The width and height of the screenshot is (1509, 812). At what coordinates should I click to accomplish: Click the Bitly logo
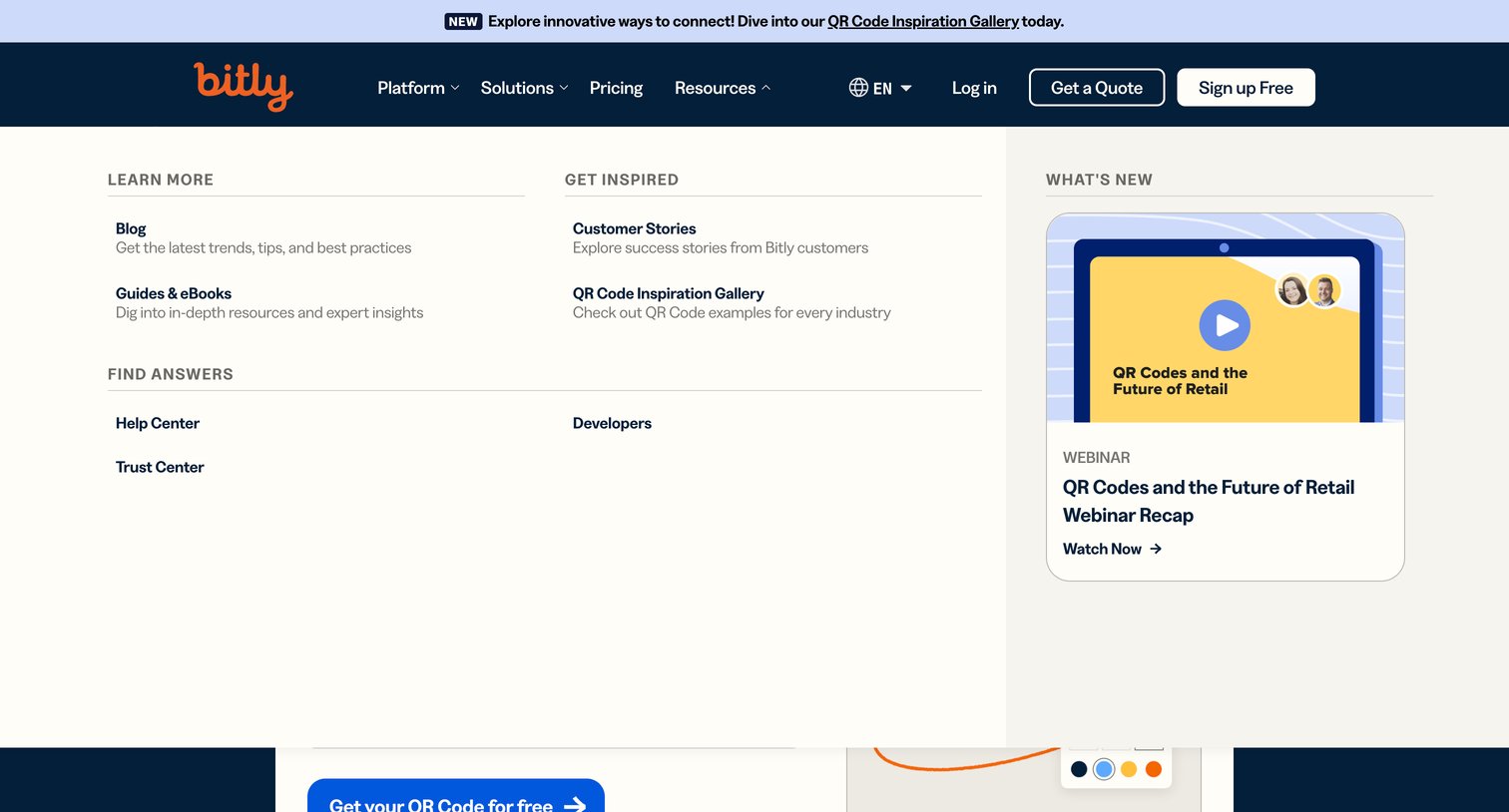(x=244, y=86)
